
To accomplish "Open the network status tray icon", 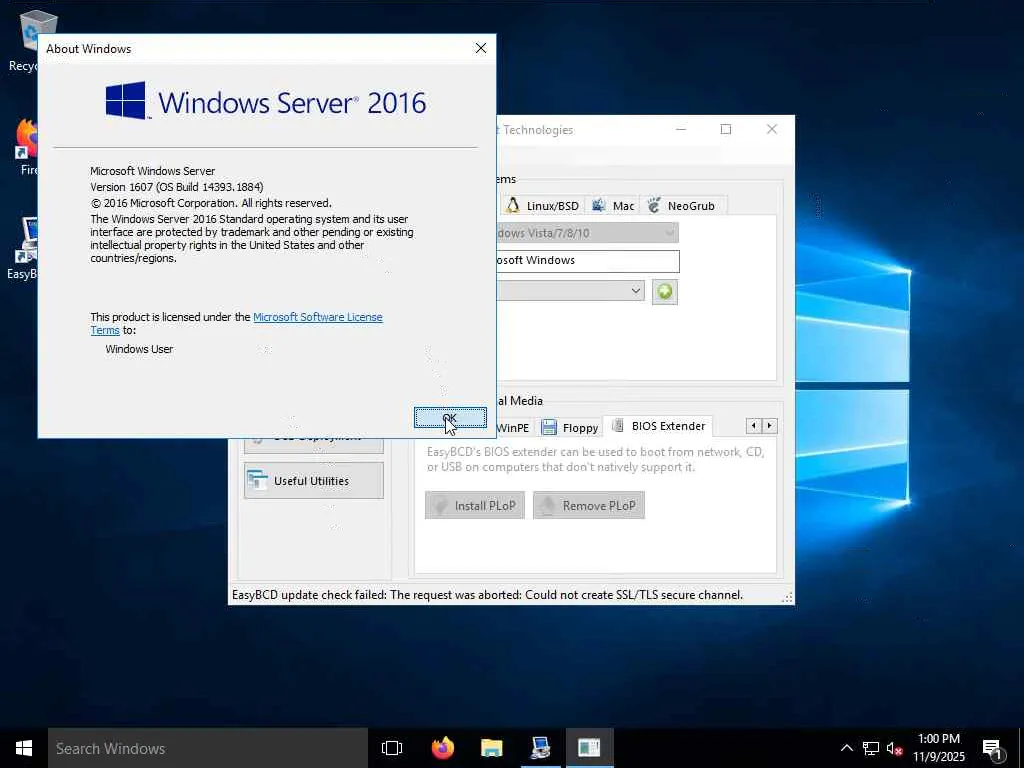I will 871,748.
